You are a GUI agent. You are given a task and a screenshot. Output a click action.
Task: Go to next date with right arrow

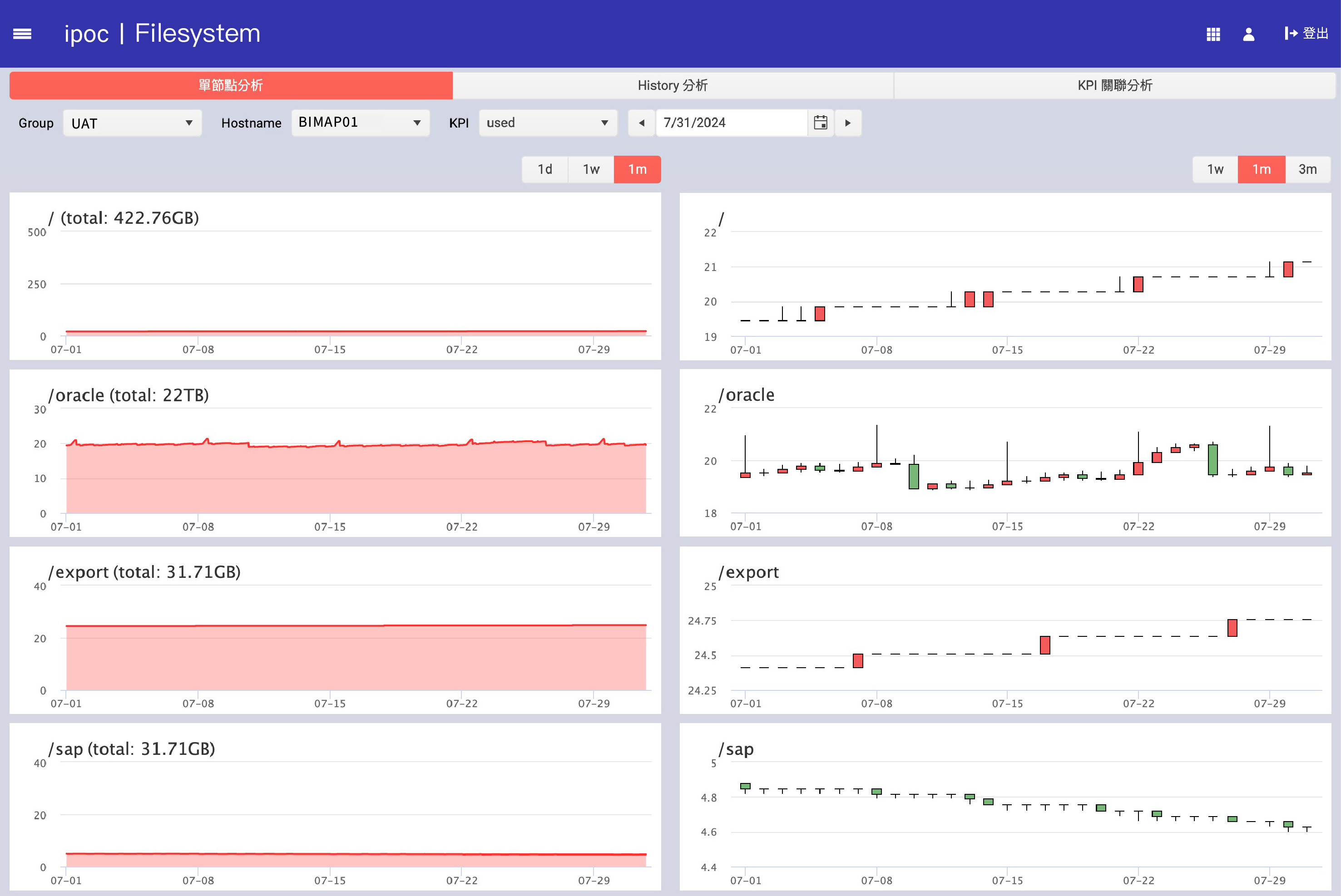[x=848, y=123]
